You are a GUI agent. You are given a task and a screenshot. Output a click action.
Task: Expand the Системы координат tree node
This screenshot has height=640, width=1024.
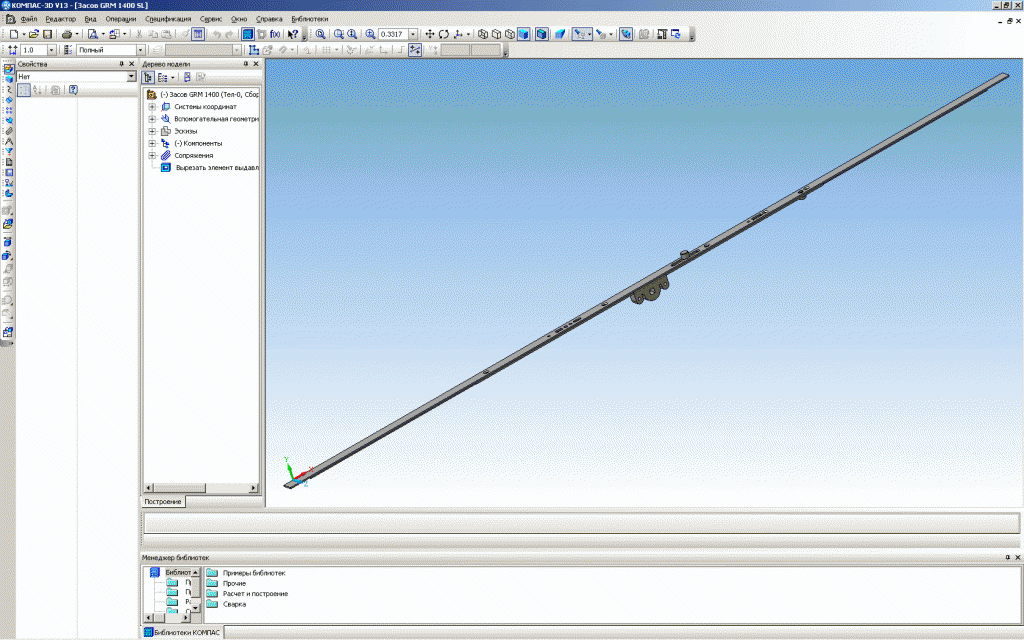[152, 106]
